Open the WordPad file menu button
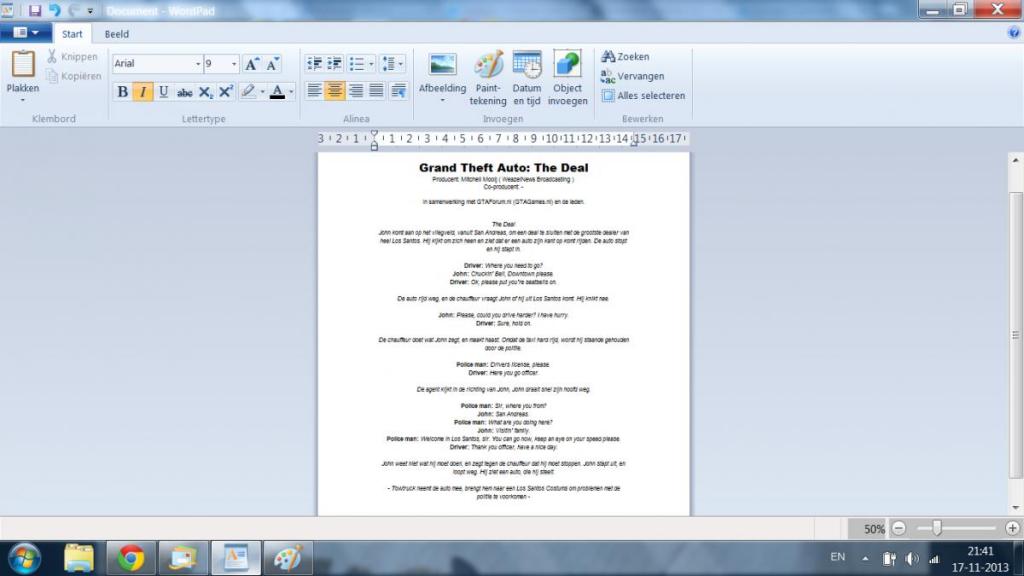The height and width of the screenshot is (576, 1024). point(26,33)
